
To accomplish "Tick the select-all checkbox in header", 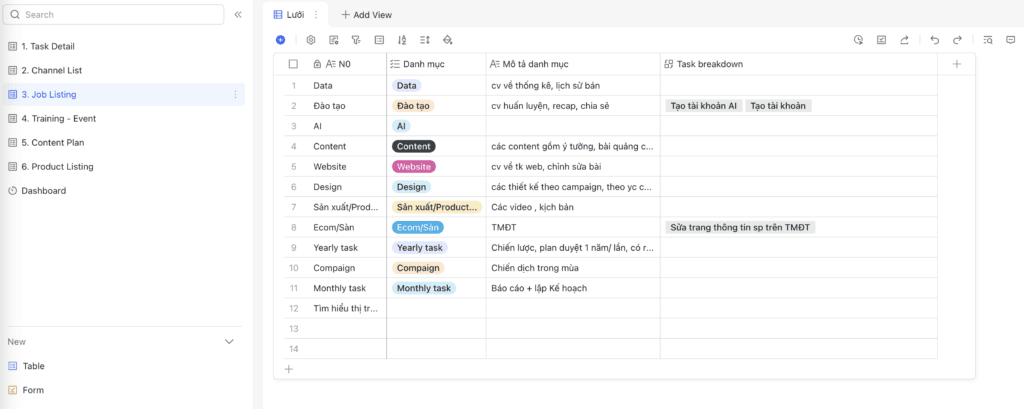I will [293, 64].
